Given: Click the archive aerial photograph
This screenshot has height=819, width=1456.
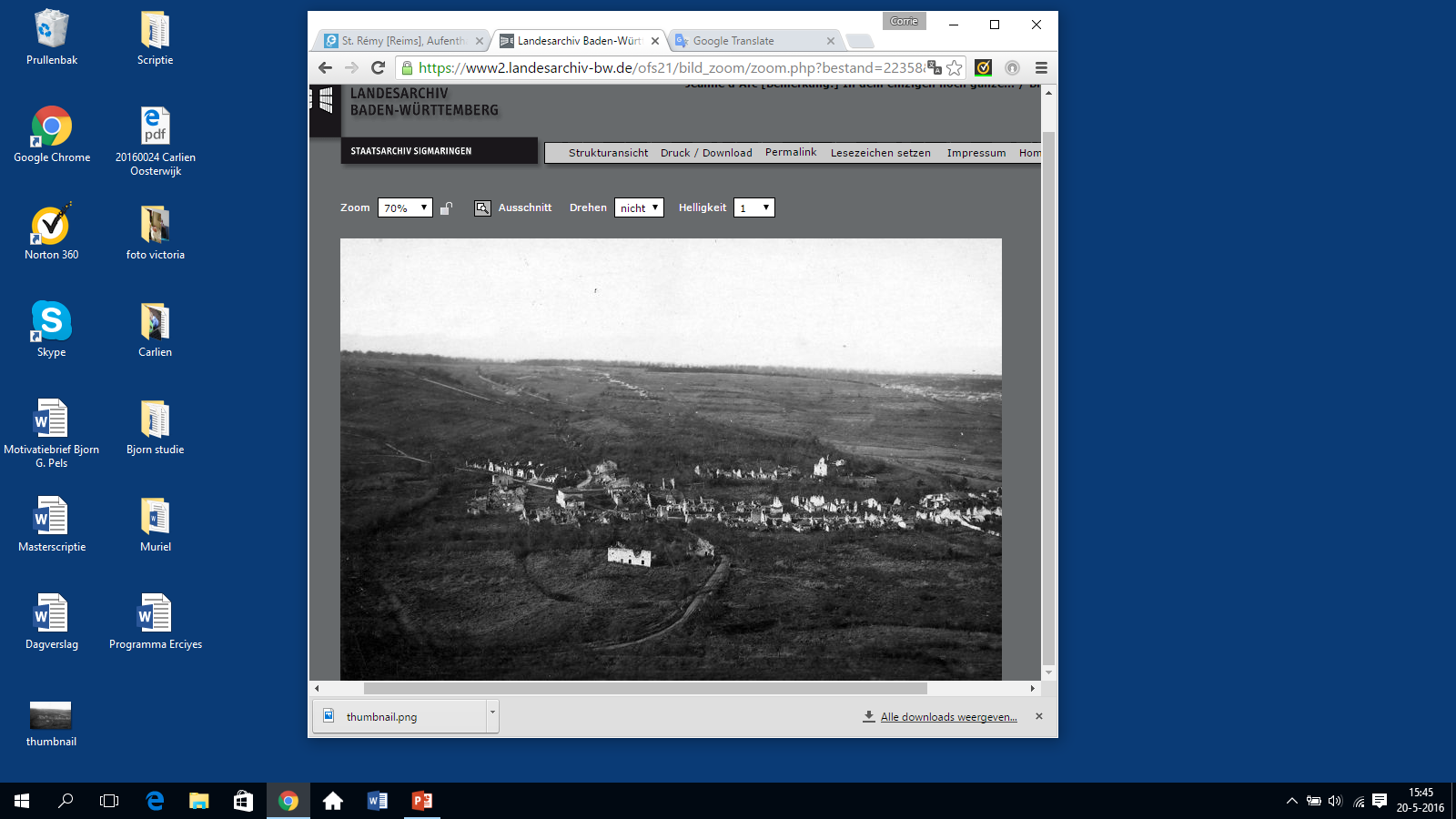Looking at the screenshot, I should 671,460.
